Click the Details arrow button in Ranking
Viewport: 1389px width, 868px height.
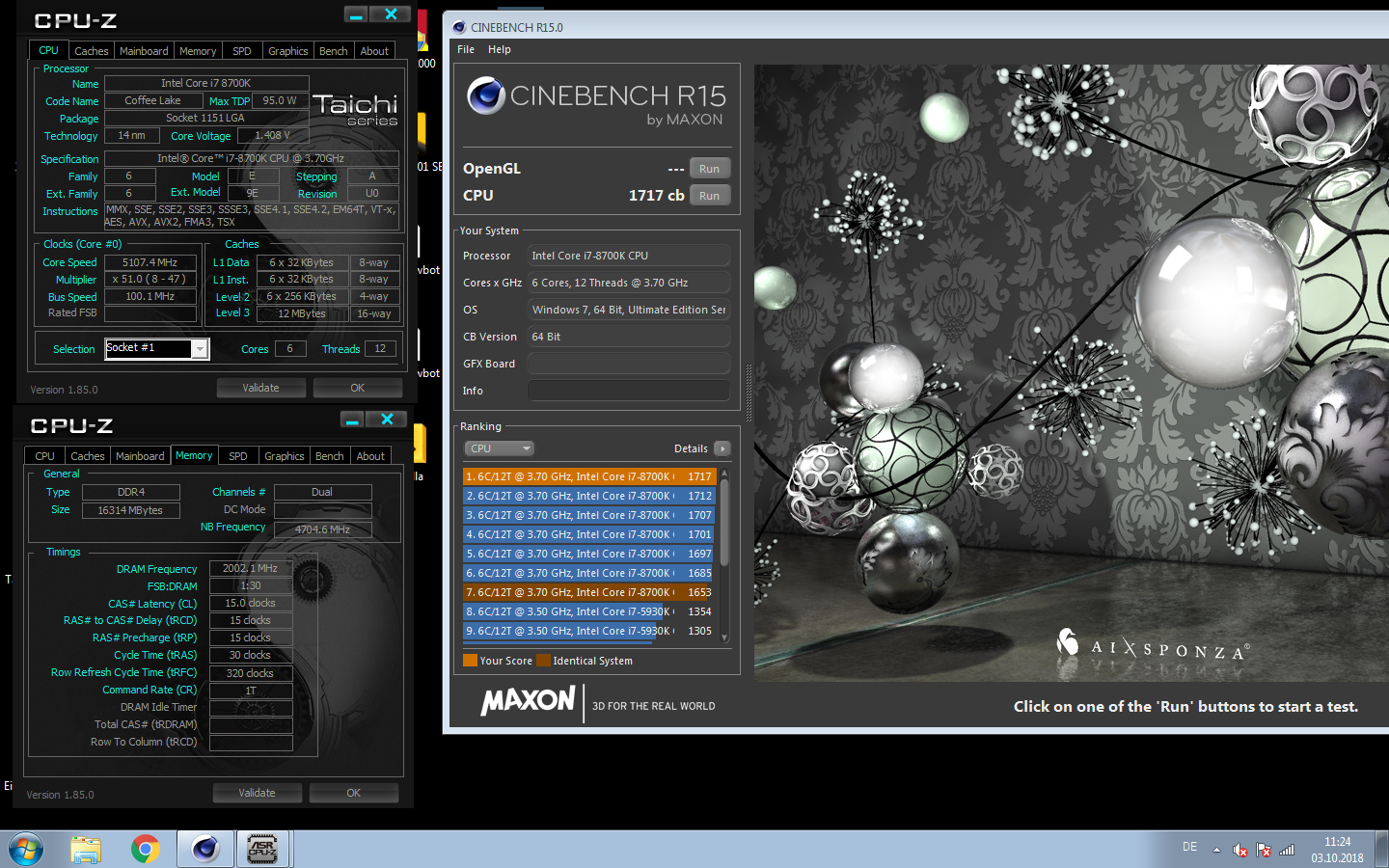722,448
